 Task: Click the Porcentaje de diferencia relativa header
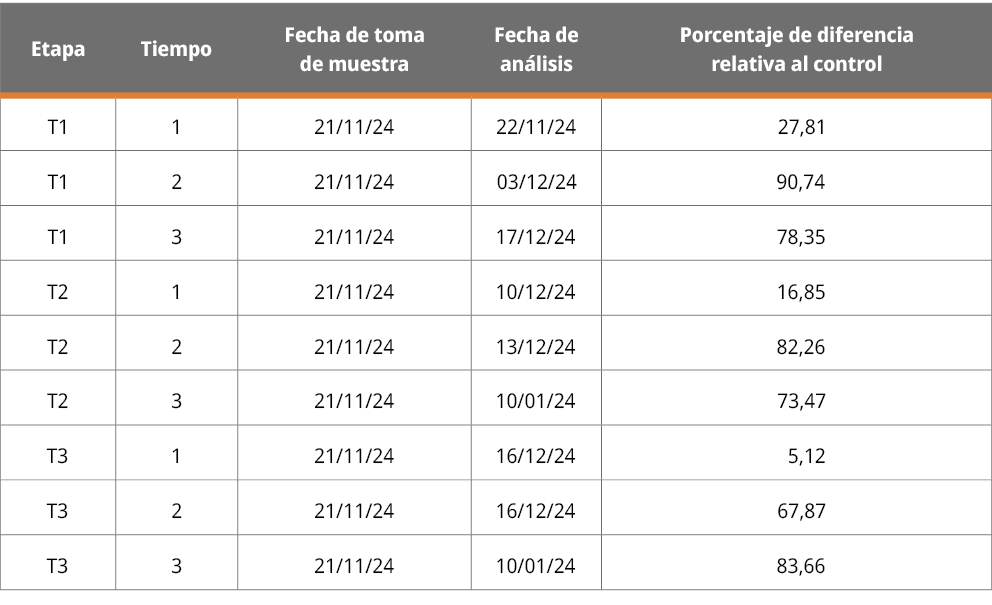coord(796,49)
